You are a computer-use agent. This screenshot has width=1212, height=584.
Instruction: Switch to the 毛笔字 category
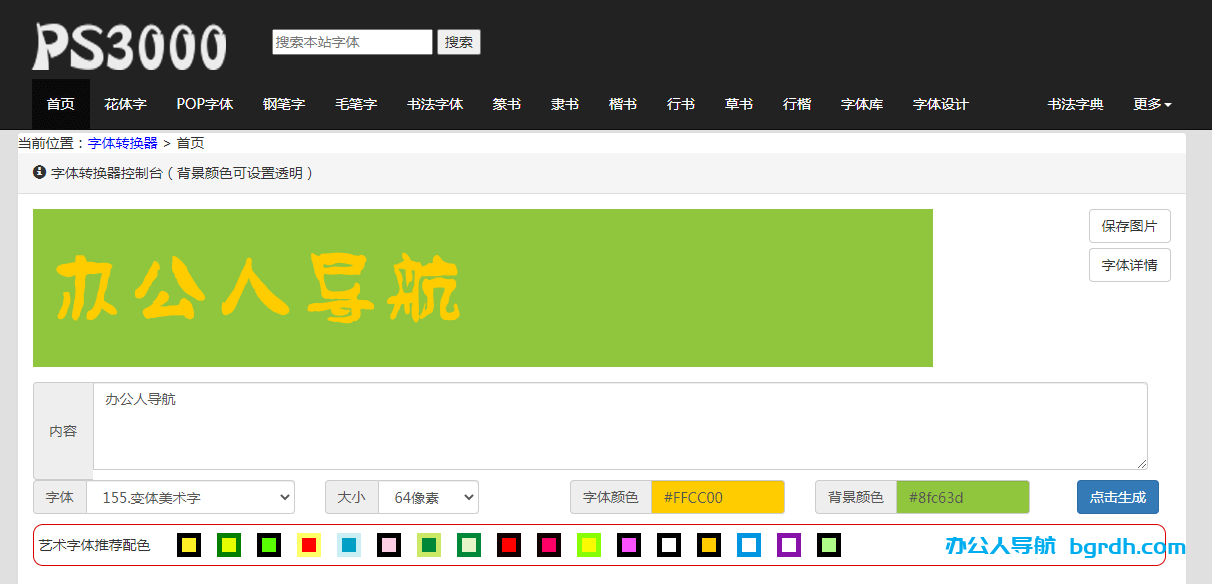[x=356, y=104]
